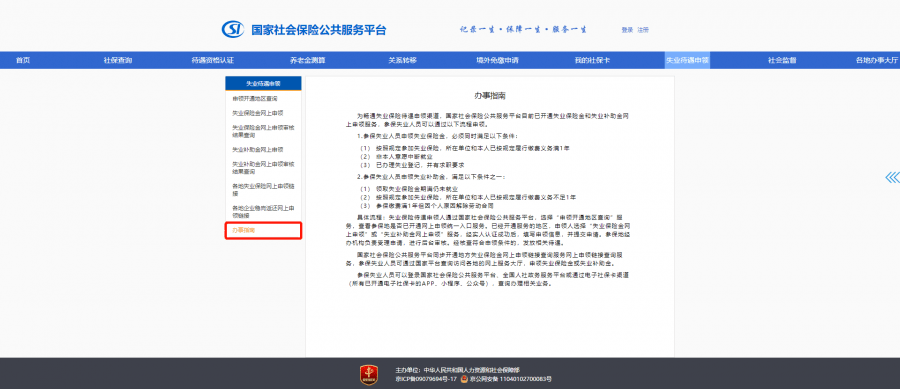Click the double-chevron arrow at right edge
900x389 pixels.
(x=893, y=178)
